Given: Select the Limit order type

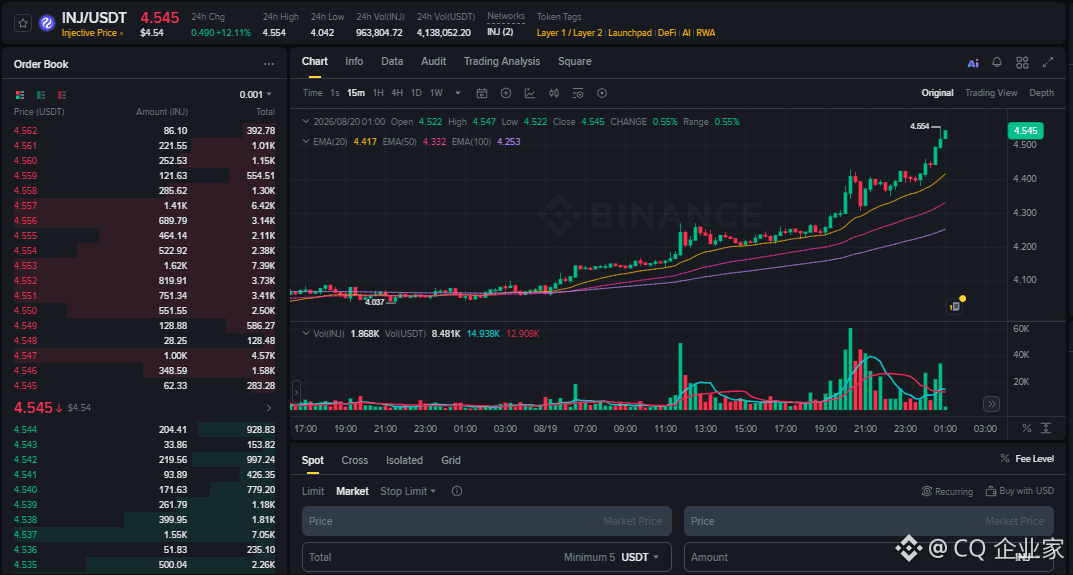Looking at the screenshot, I should click(313, 491).
